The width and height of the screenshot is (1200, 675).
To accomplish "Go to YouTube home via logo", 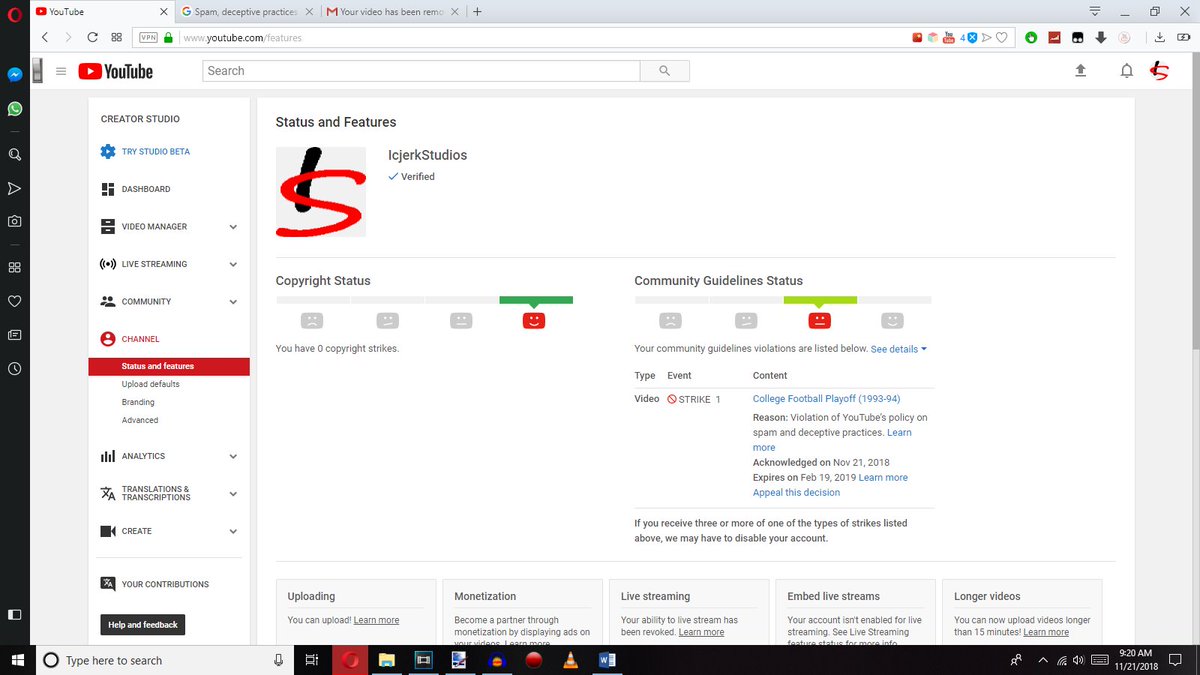I will (x=116, y=71).
